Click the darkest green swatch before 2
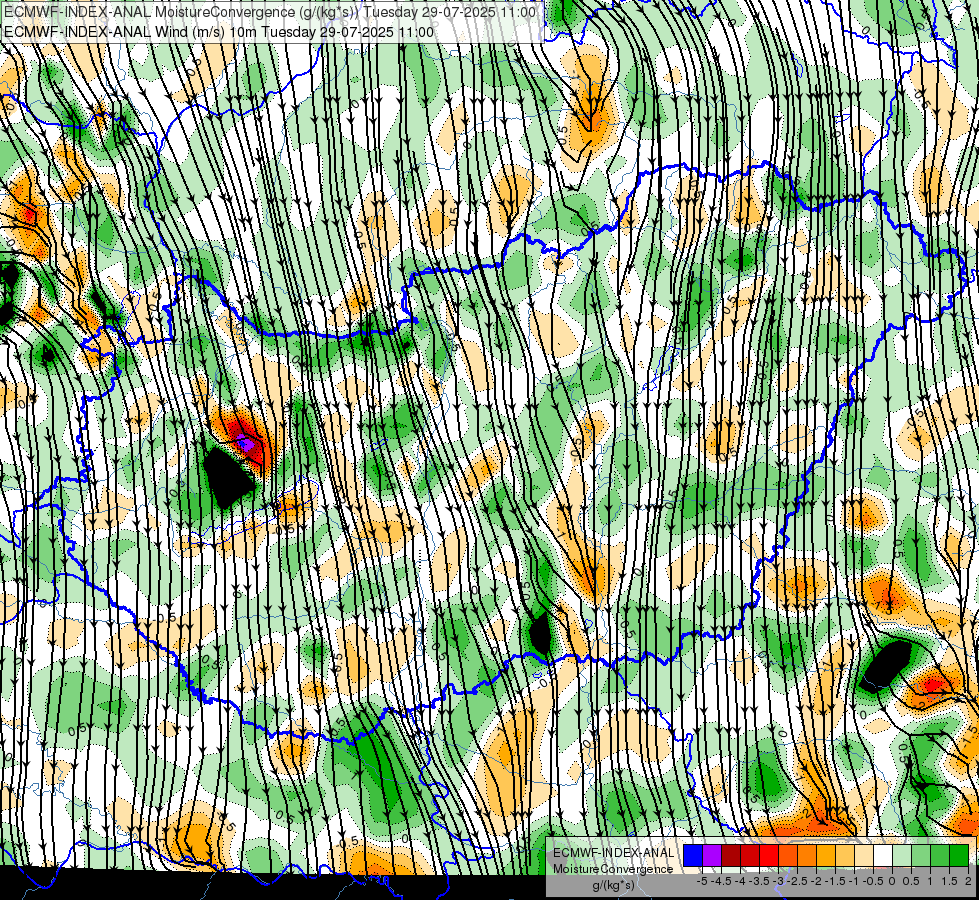The image size is (979, 900). [959, 855]
